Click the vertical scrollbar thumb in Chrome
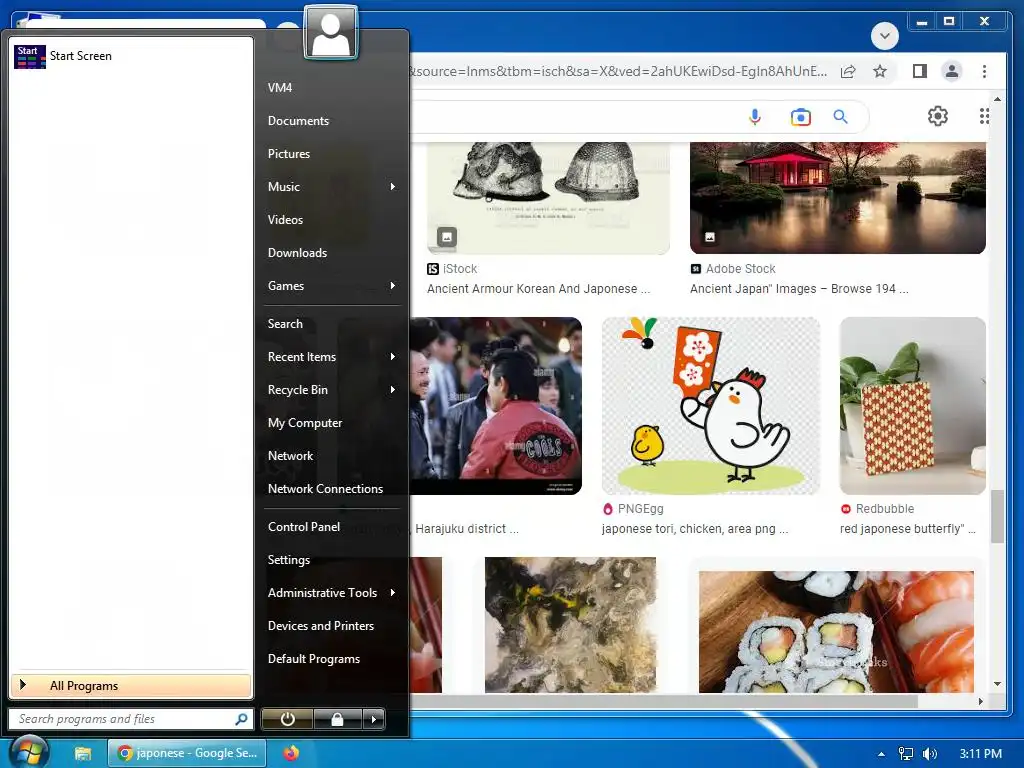This screenshot has width=1024, height=768. (x=997, y=516)
